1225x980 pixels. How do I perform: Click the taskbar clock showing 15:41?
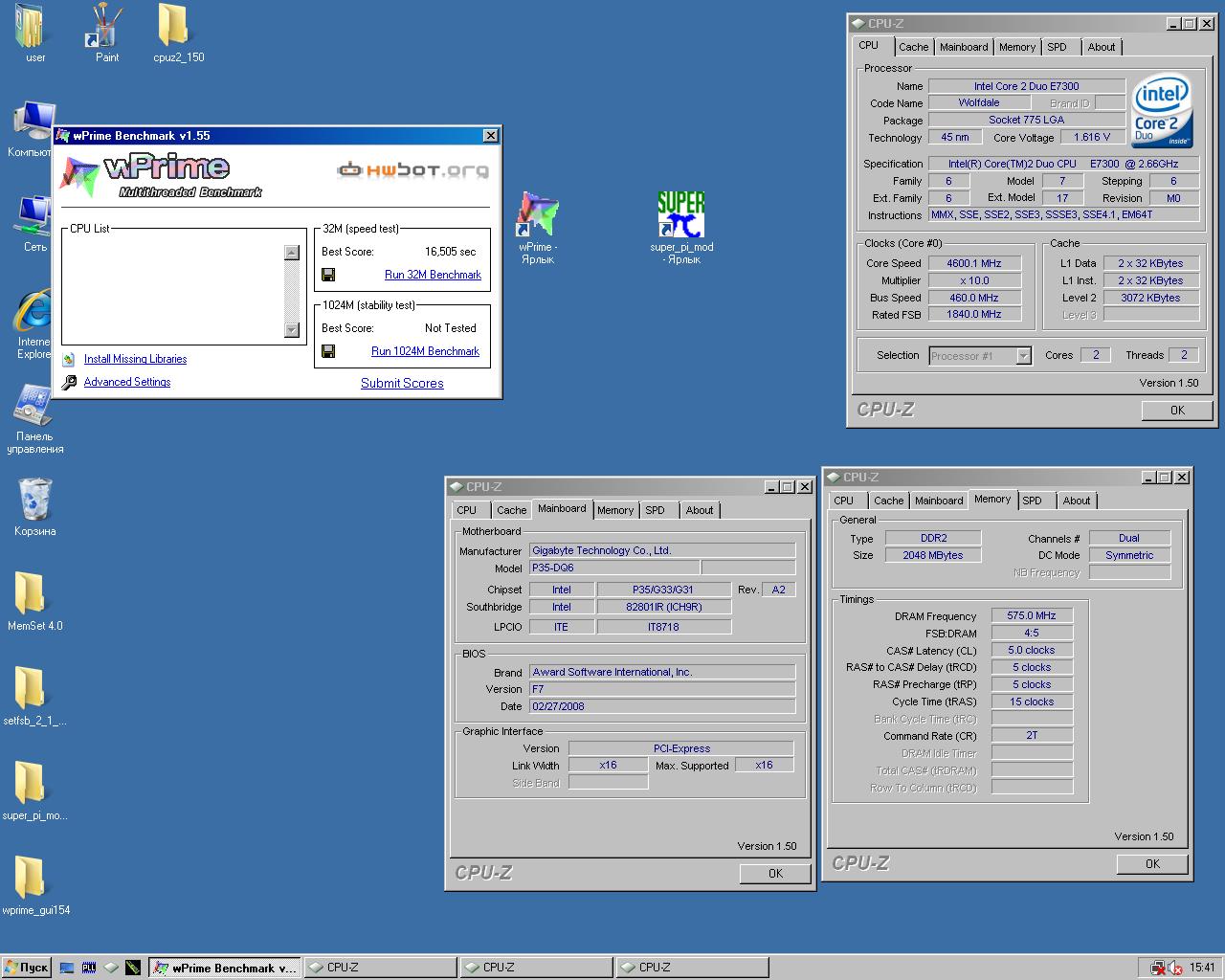point(1203,968)
